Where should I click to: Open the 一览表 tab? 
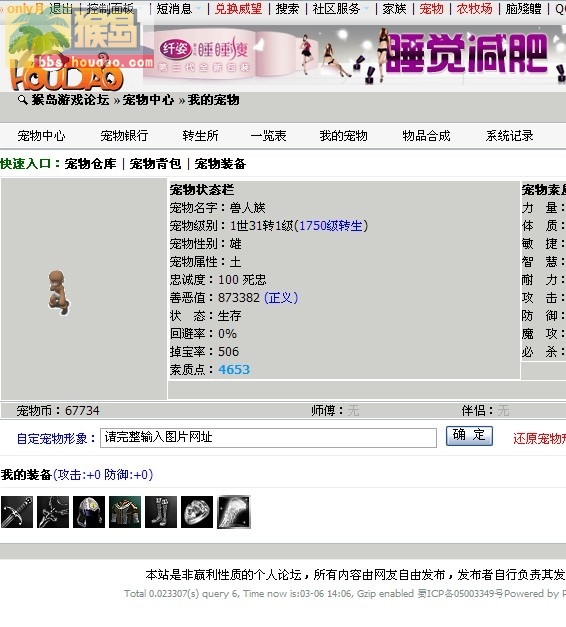(268, 136)
